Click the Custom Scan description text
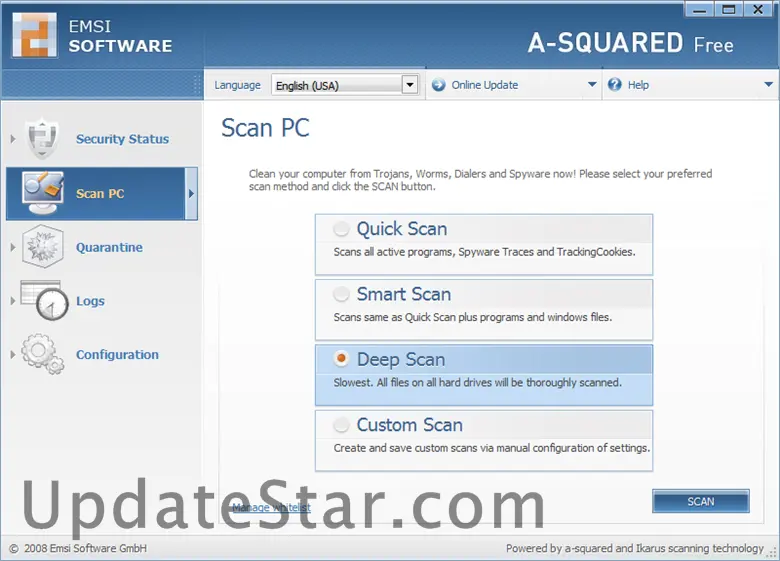 (491, 448)
